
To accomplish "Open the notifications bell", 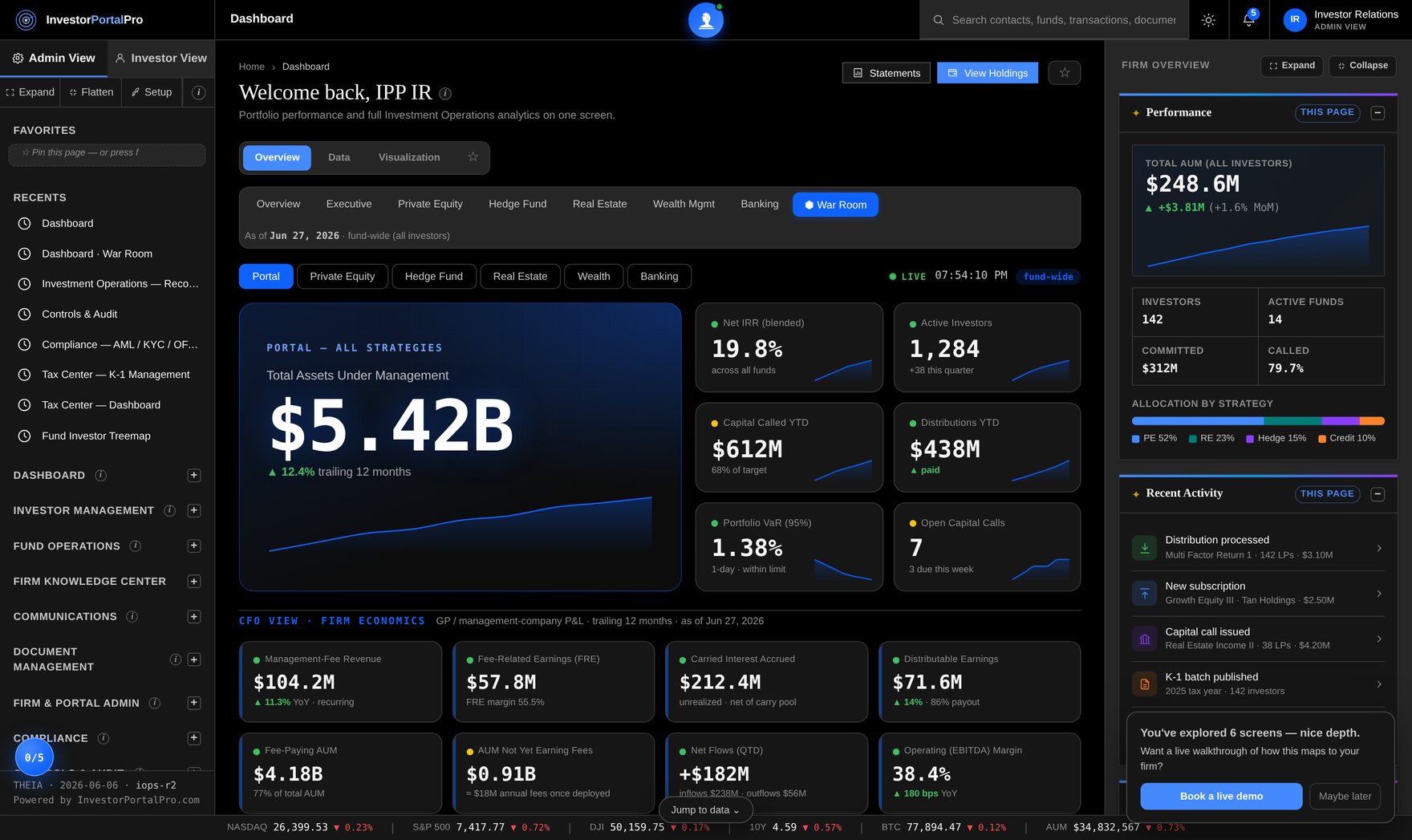I will (x=1248, y=20).
